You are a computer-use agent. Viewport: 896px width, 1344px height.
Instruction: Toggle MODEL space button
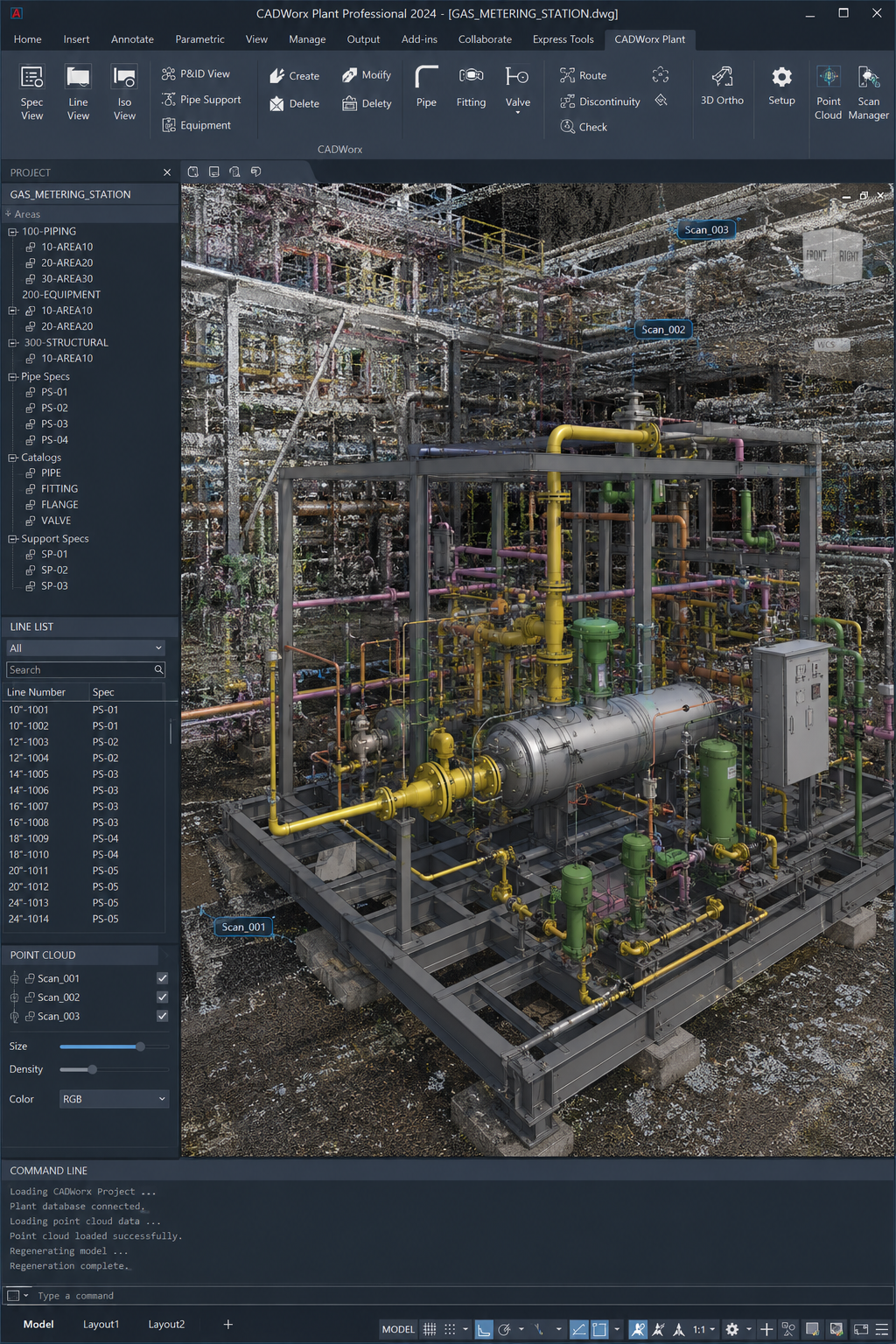(398, 1329)
